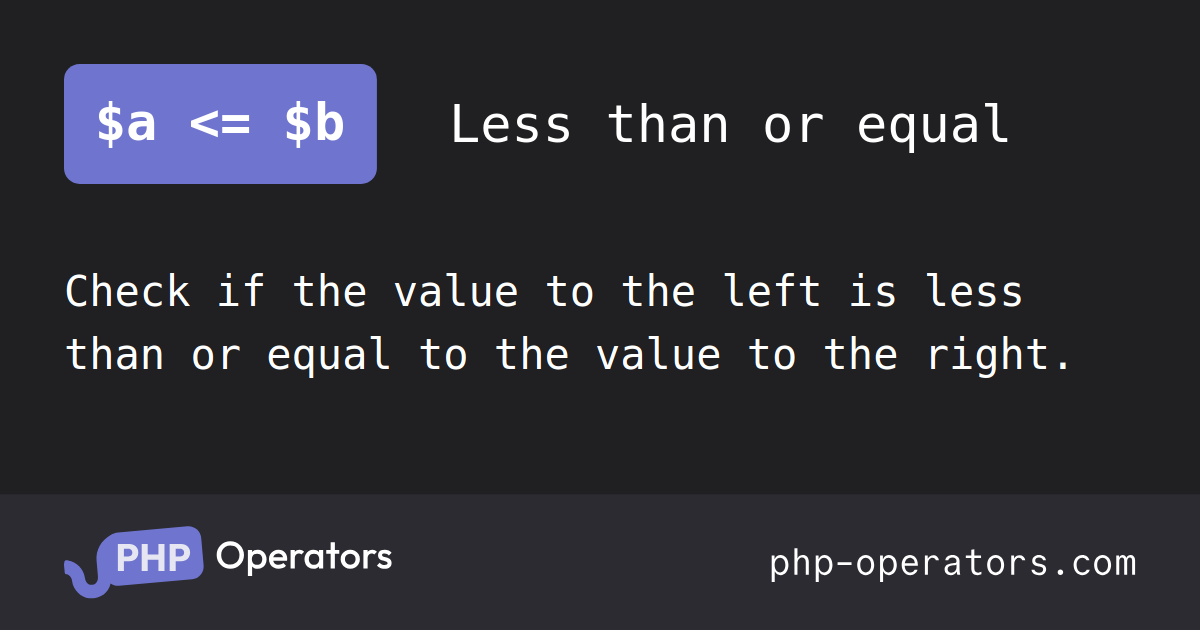This screenshot has height=630, width=1200.
Task: Click the word "value" on the first description line
Action: 456,292
